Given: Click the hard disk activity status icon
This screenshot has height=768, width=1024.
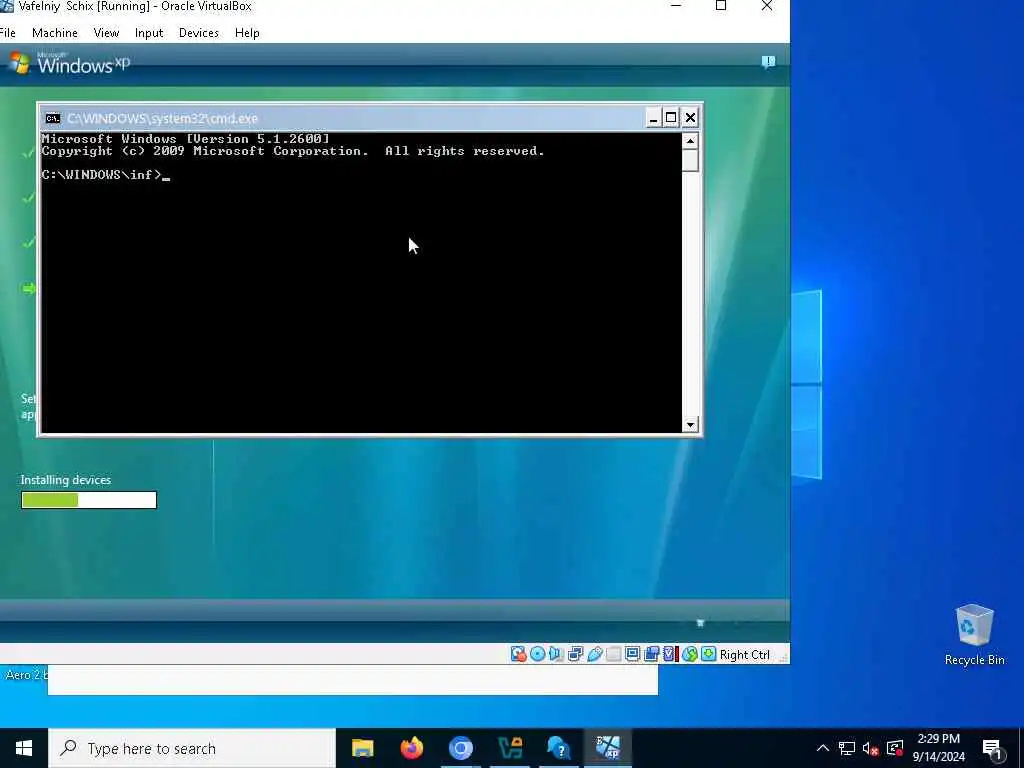Looking at the screenshot, I should coord(519,654).
